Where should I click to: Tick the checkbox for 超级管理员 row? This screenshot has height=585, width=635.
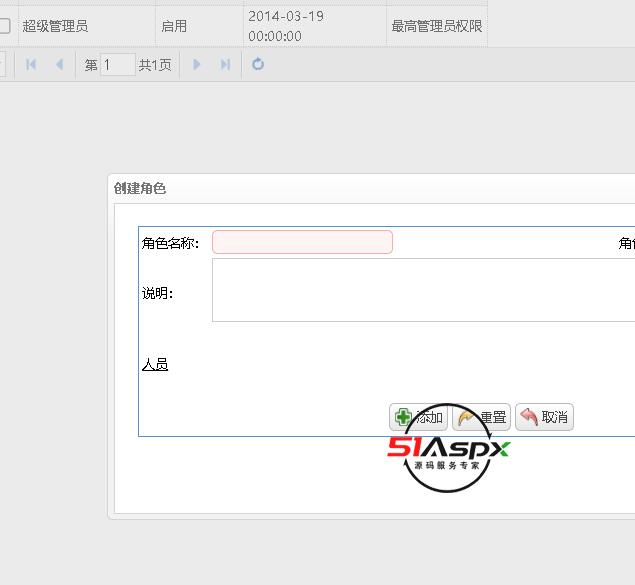tap(5, 26)
